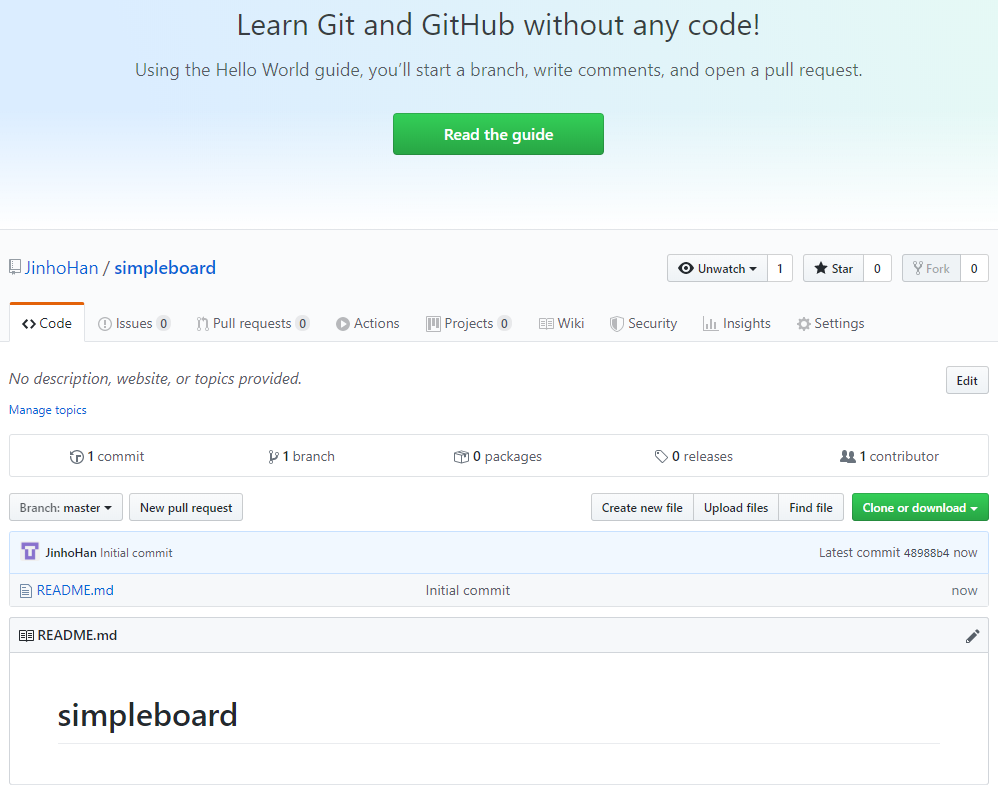Screen dimensions: 998x791
Task: Click New pull request
Action: tap(186, 507)
